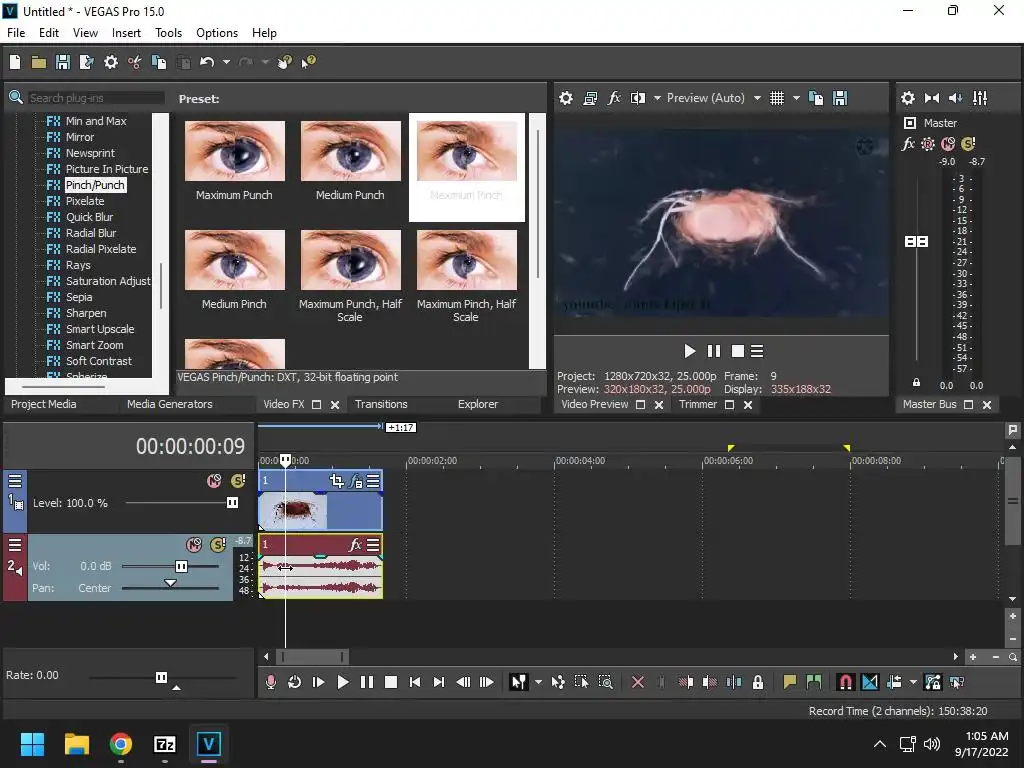This screenshot has width=1024, height=768.
Task: Open preview transport more options menu
Action: pyautogui.click(x=757, y=351)
